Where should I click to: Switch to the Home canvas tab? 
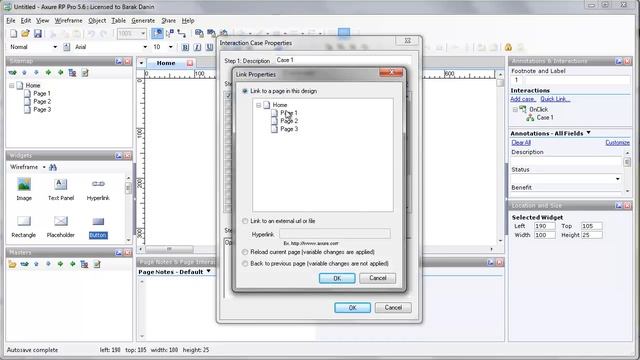(166, 63)
